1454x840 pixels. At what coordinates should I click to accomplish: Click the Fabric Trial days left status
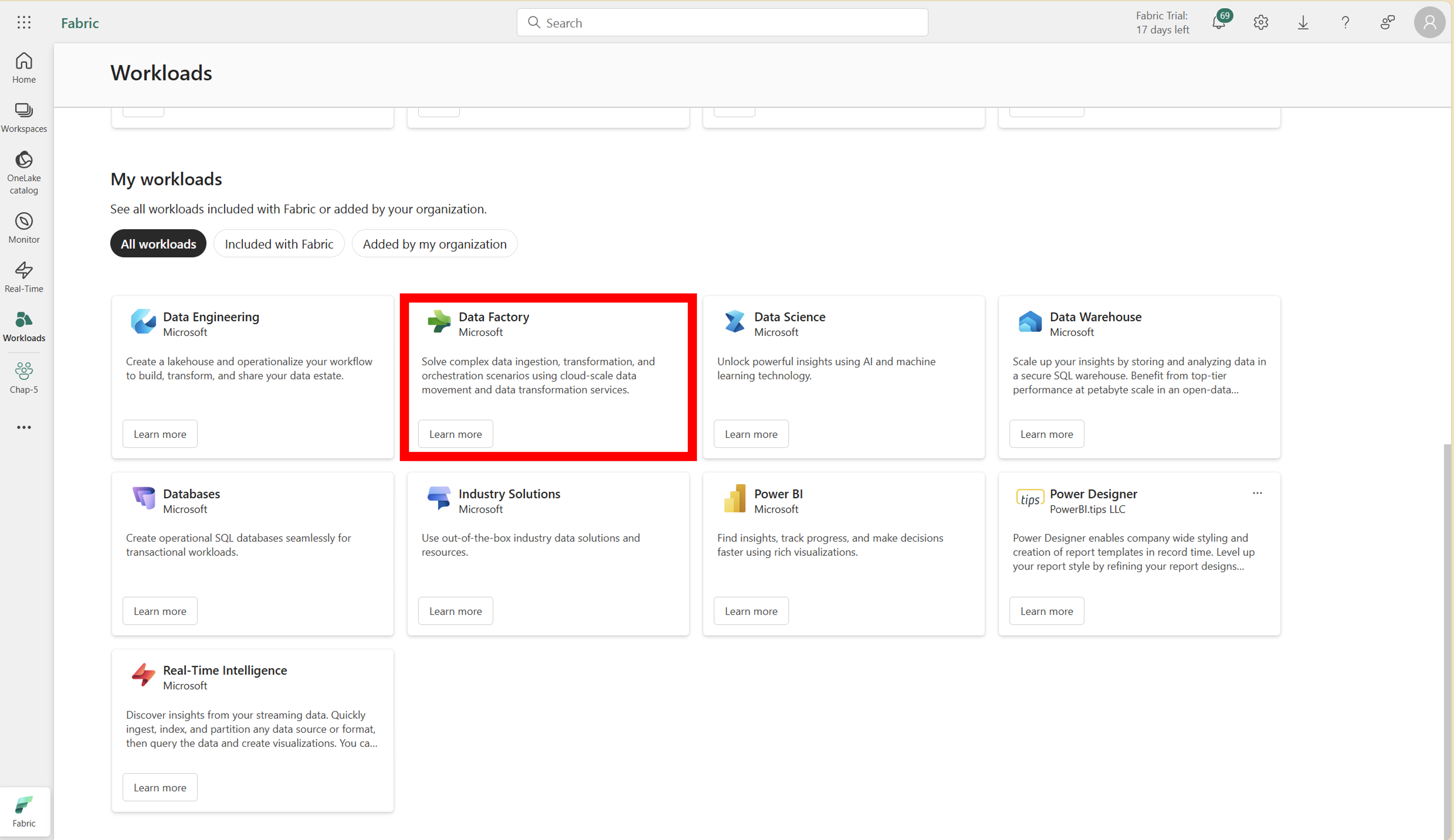tap(1162, 22)
